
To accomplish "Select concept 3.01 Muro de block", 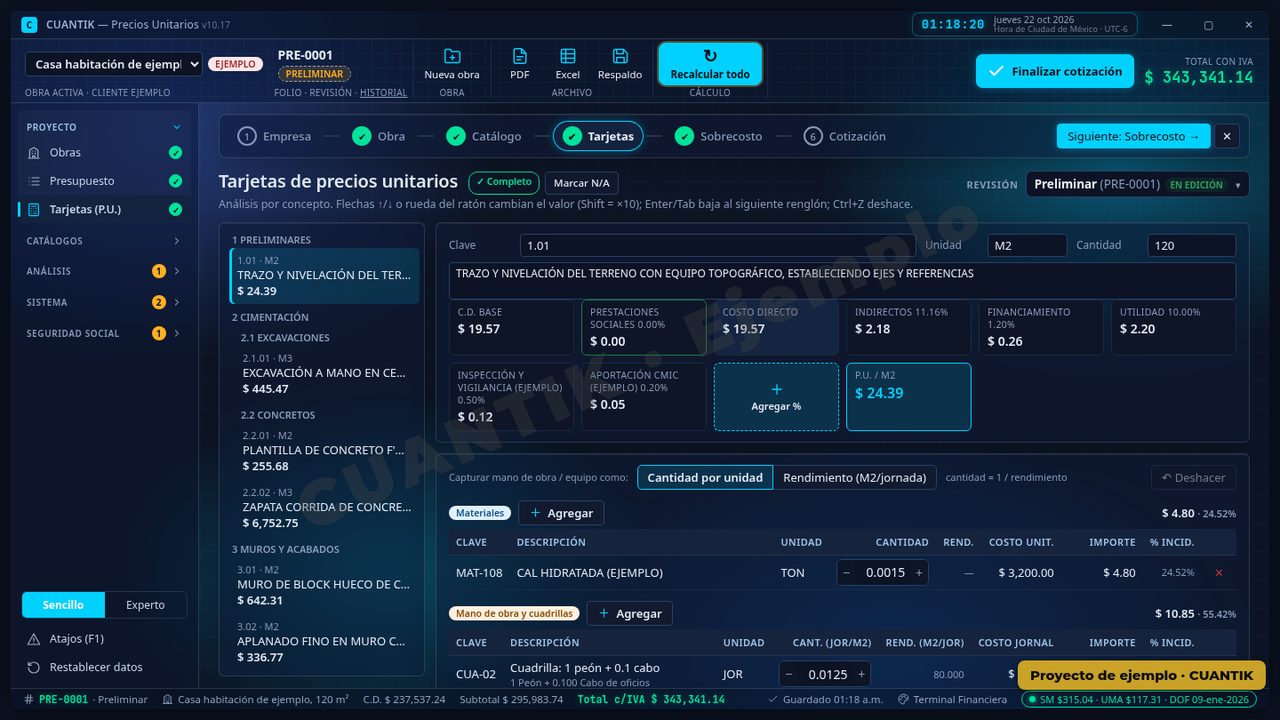I will coord(325,584).
